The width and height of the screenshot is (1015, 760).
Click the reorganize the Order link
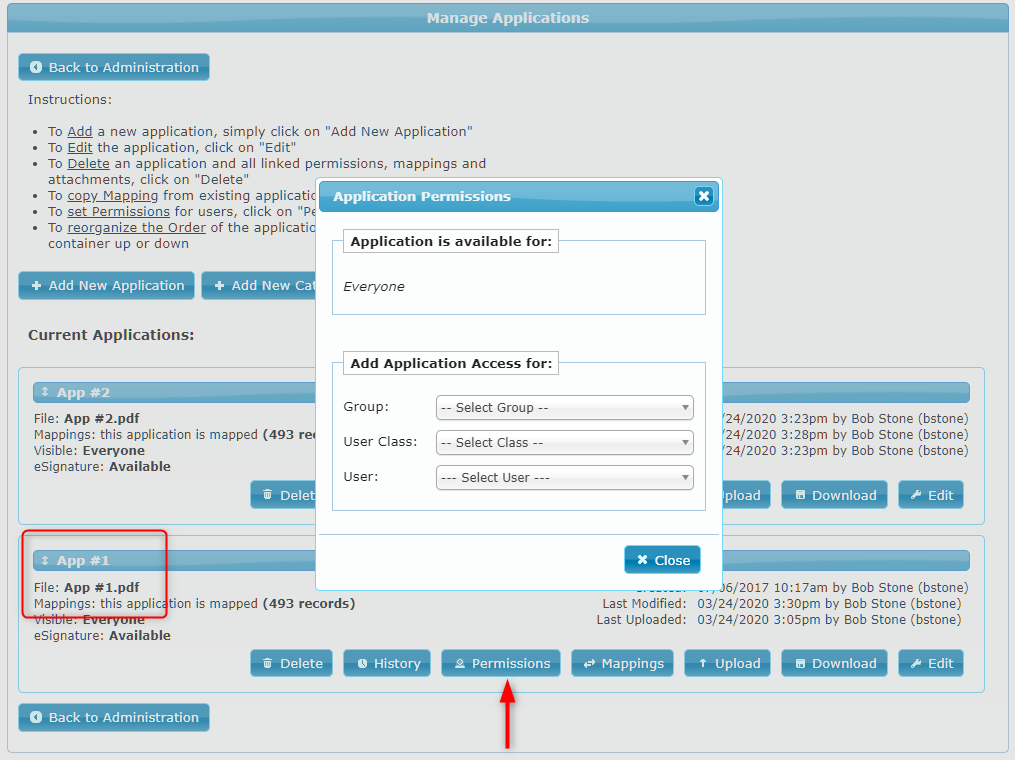click(136, 227)
